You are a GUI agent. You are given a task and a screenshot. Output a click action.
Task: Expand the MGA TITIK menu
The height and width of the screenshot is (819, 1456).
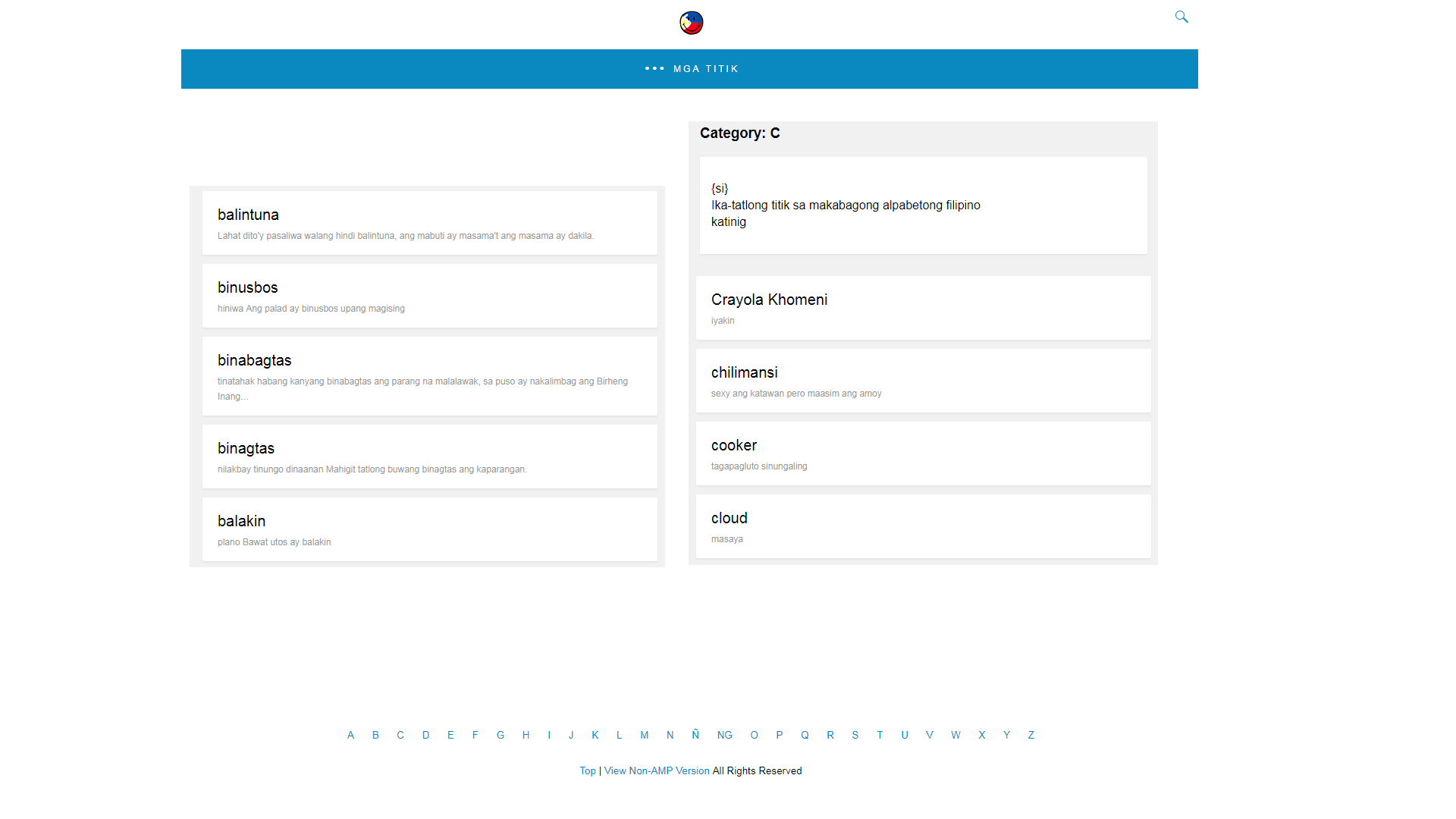pos(705,69)
